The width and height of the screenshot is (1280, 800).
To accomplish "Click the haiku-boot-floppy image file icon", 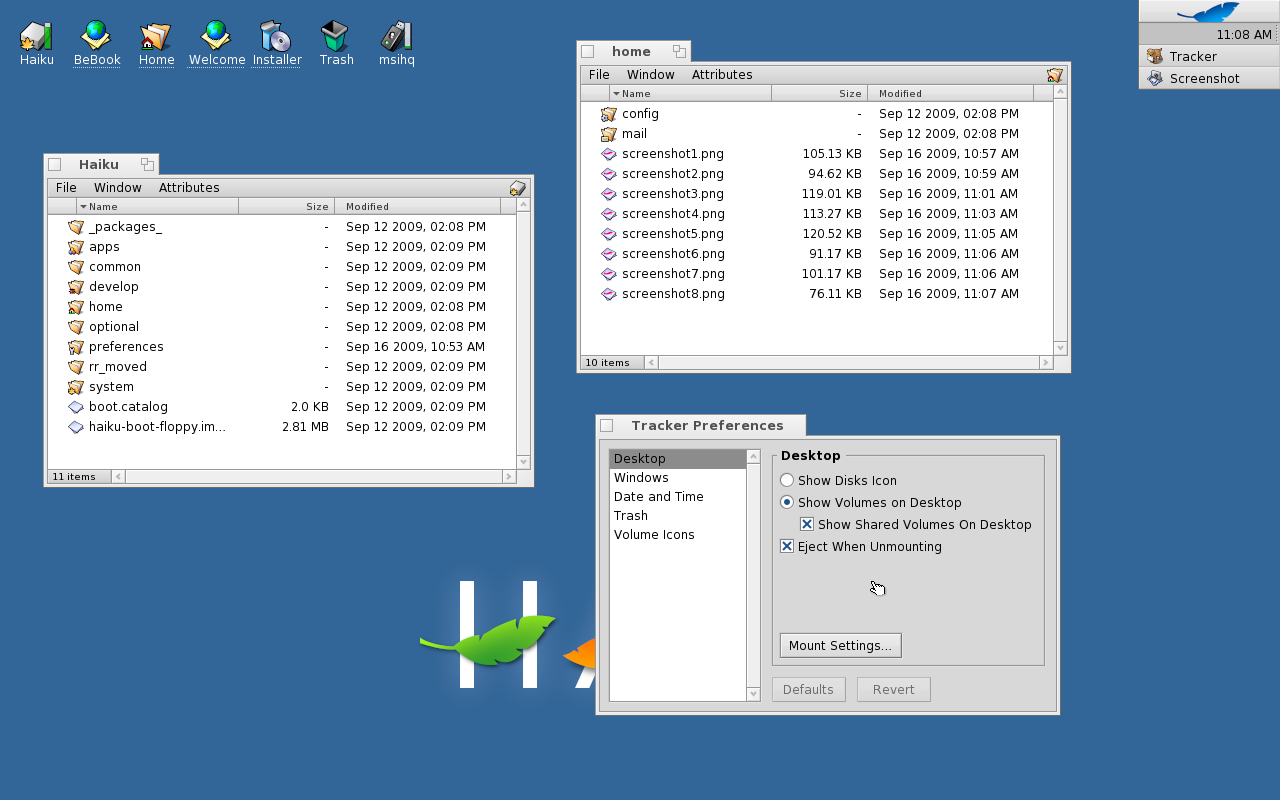I will pyautogui.click(x=76, y=427).
